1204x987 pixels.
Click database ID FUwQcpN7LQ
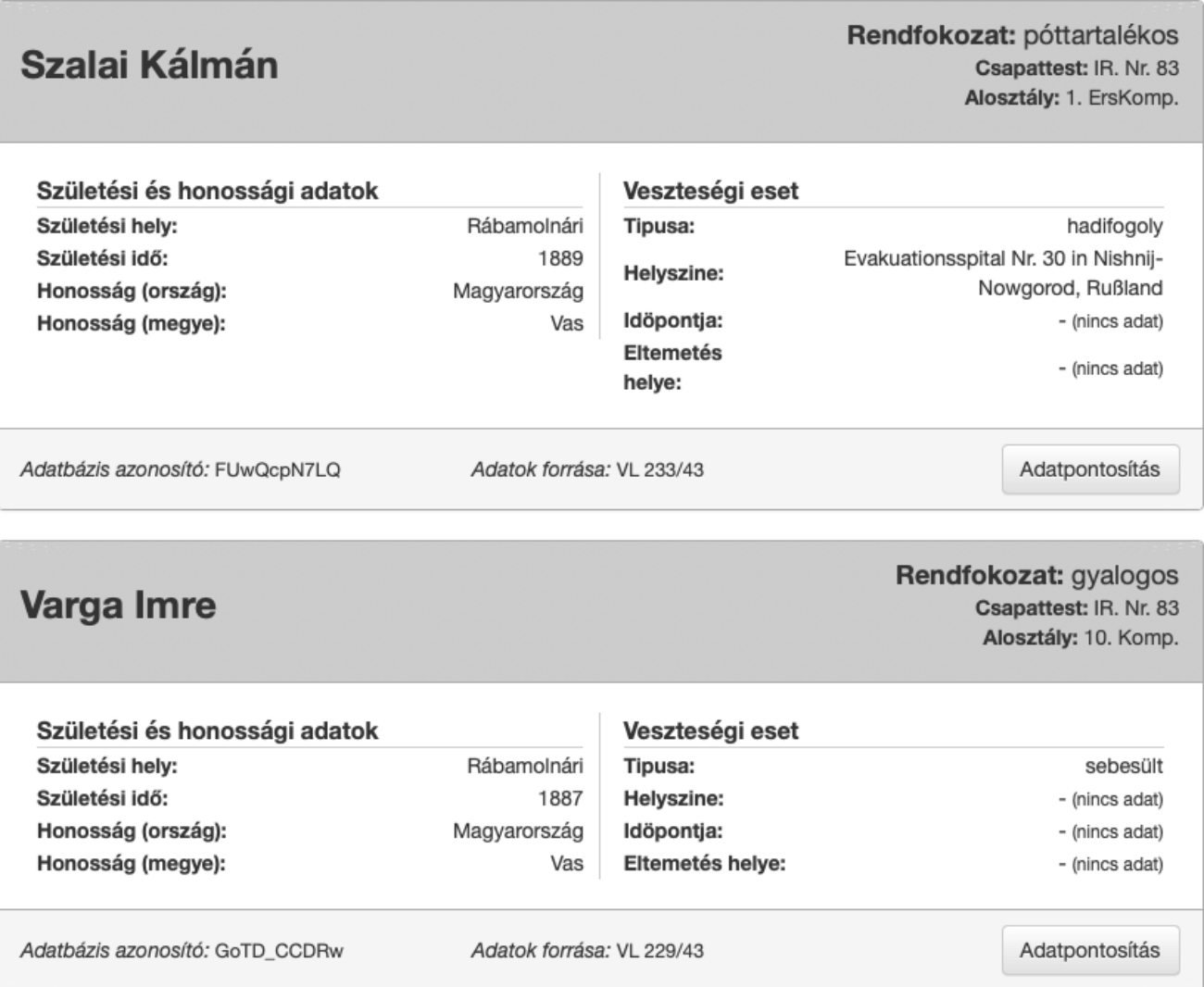pyautogui.click(x=278, y=469)
